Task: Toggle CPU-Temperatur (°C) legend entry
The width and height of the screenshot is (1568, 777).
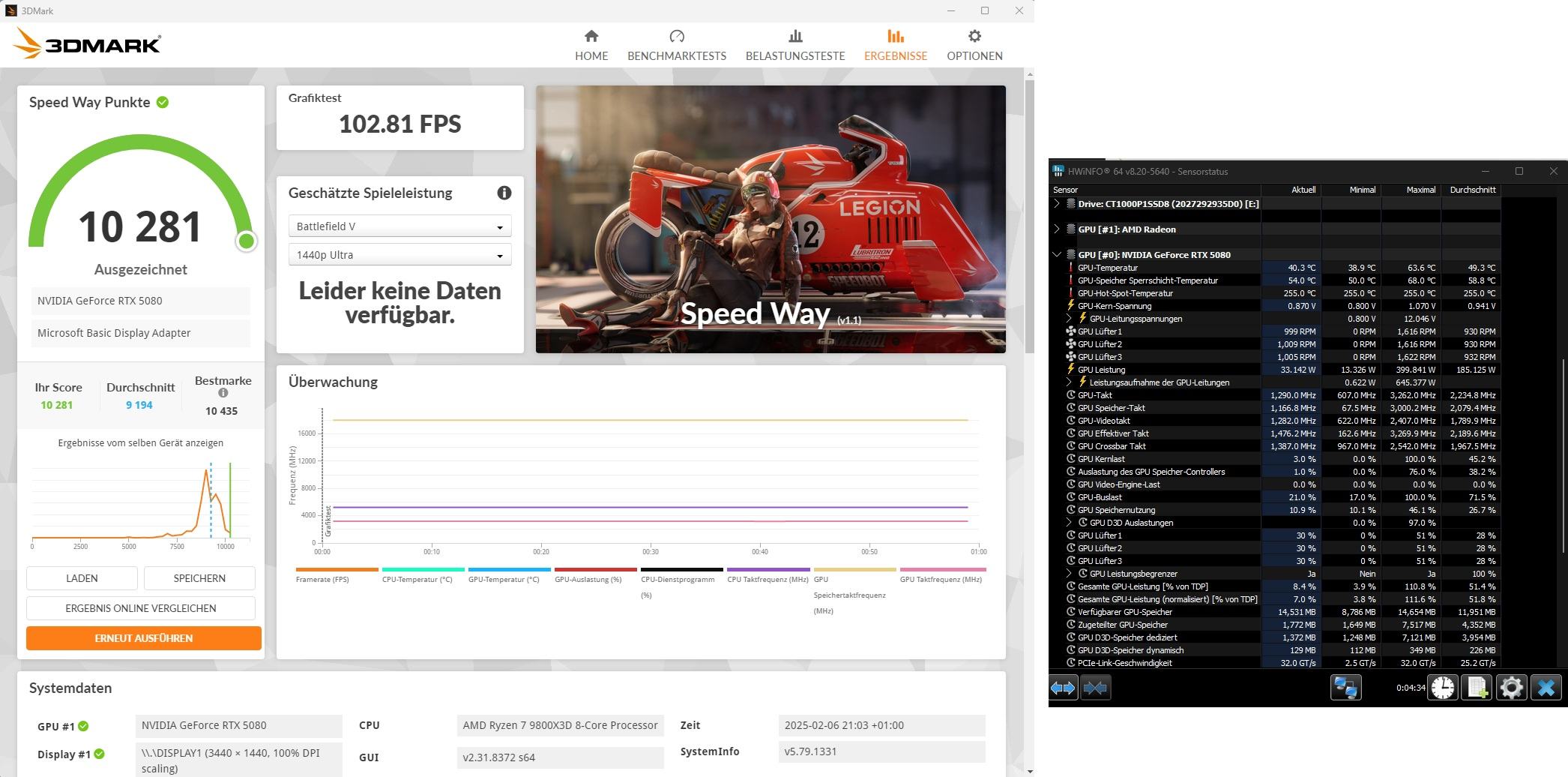Action: click(423, 576)
